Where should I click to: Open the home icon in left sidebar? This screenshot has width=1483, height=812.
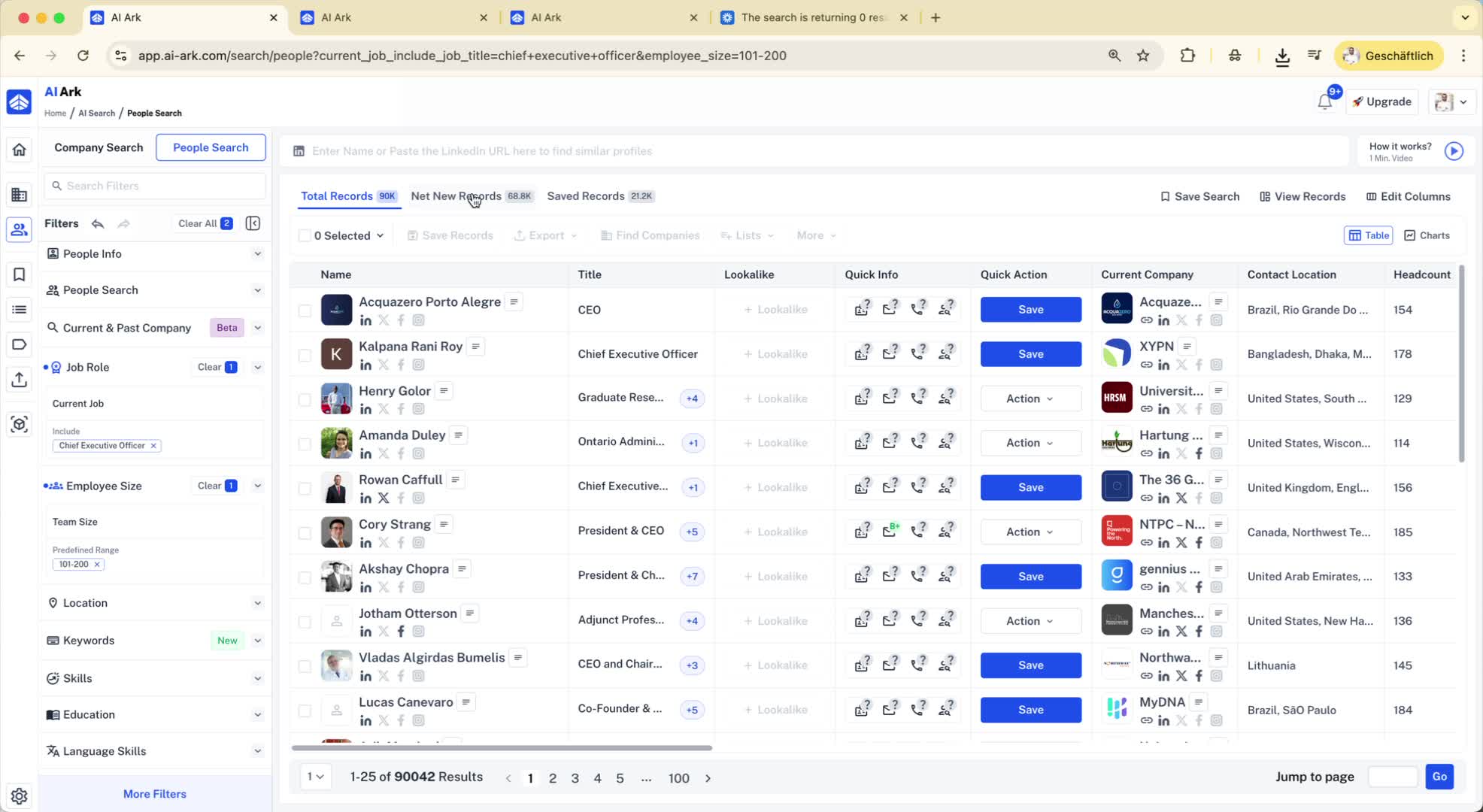19,149
